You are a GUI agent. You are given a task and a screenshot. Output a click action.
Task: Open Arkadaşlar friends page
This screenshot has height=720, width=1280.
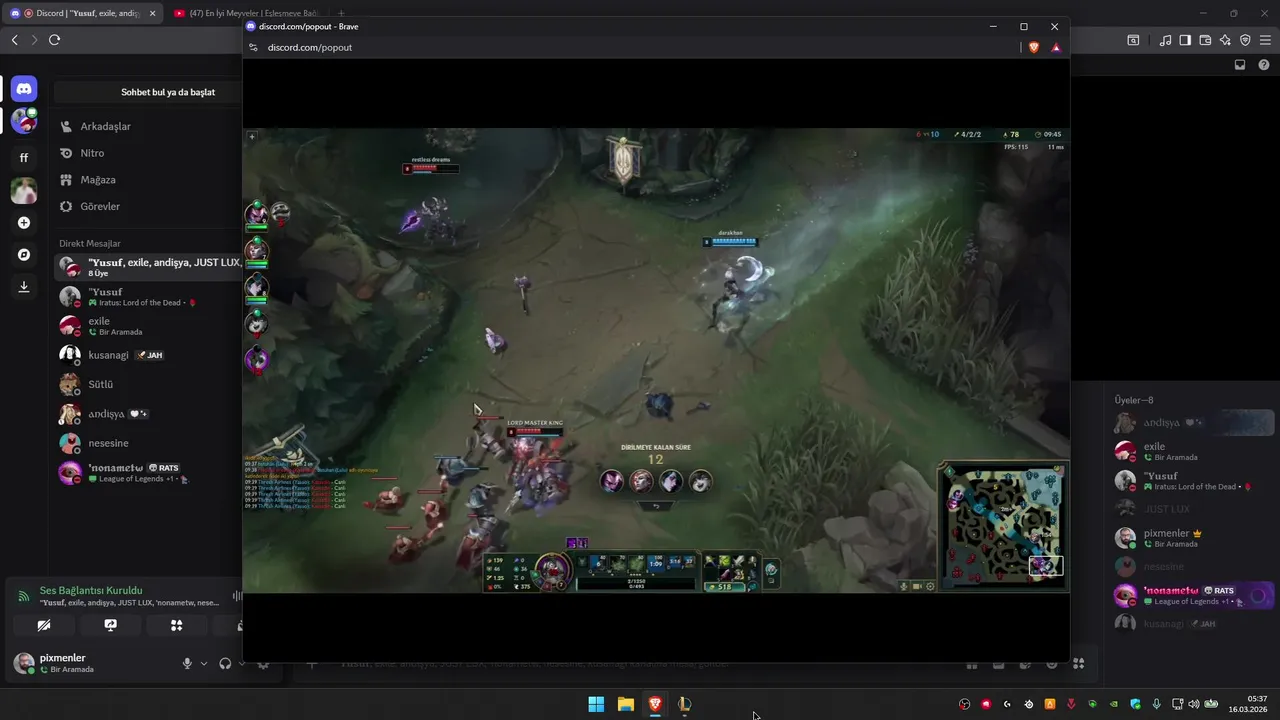pos(148,127)
